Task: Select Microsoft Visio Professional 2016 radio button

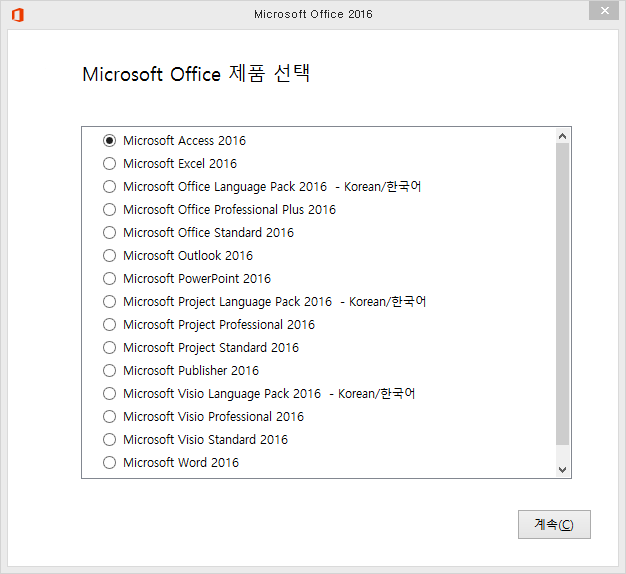Action: coord(109,417)
